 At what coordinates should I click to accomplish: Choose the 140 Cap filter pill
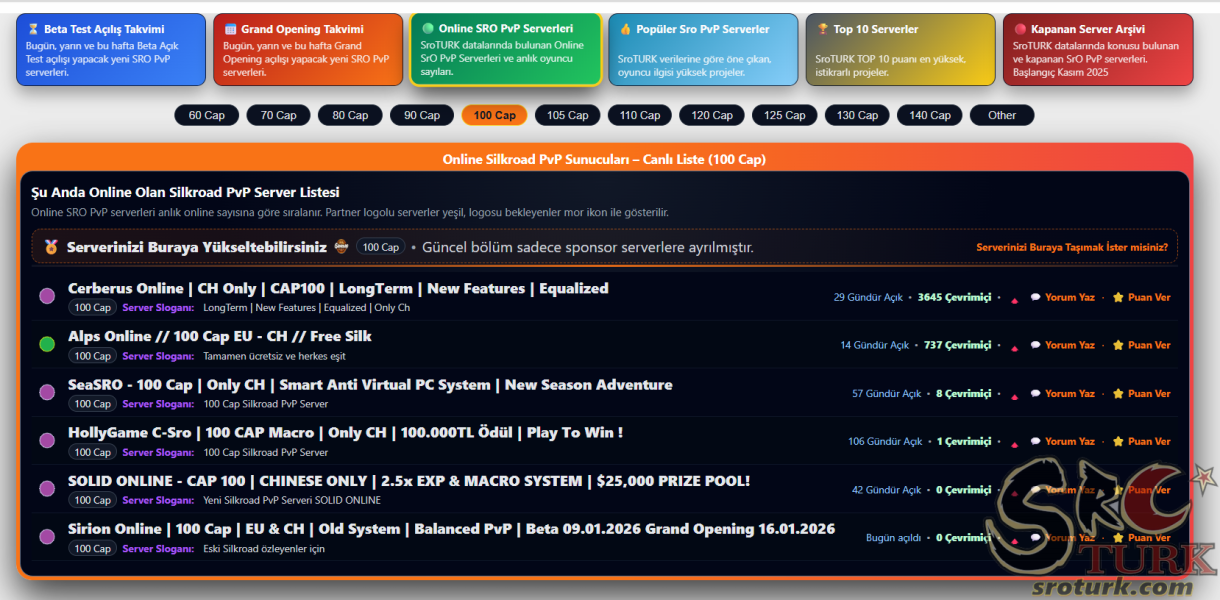pos(929,115)
